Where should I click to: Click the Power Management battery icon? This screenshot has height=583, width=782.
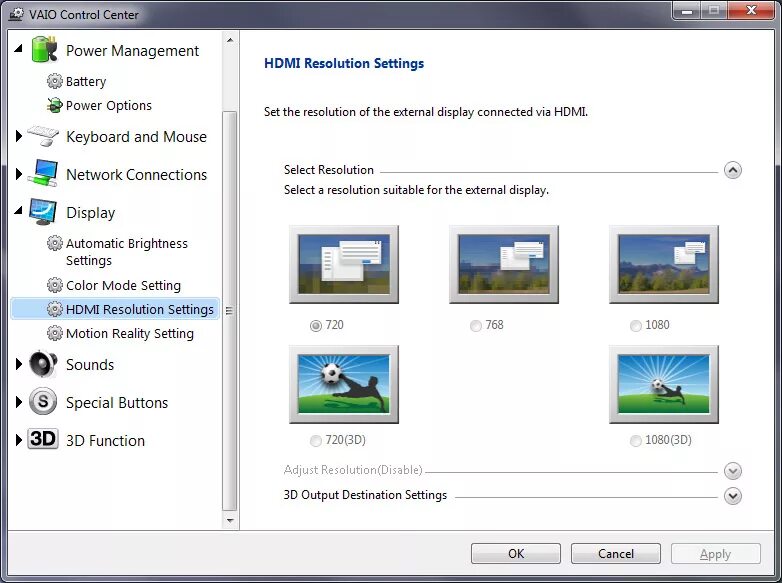pyautogui.click(x=44, y=49)
